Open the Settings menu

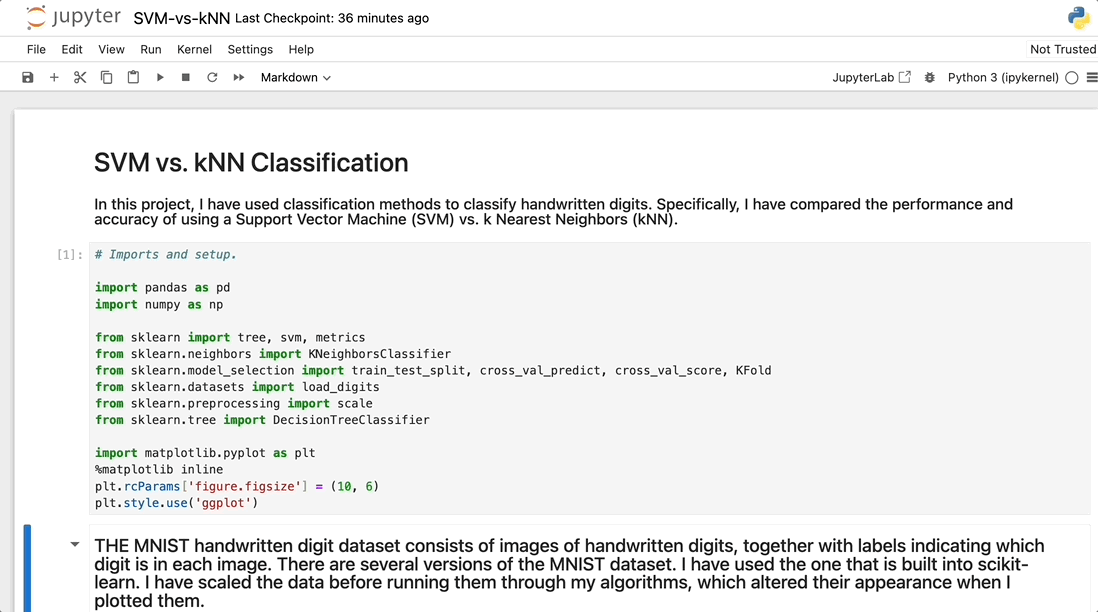pyautogui.click(x=250, y=50)
